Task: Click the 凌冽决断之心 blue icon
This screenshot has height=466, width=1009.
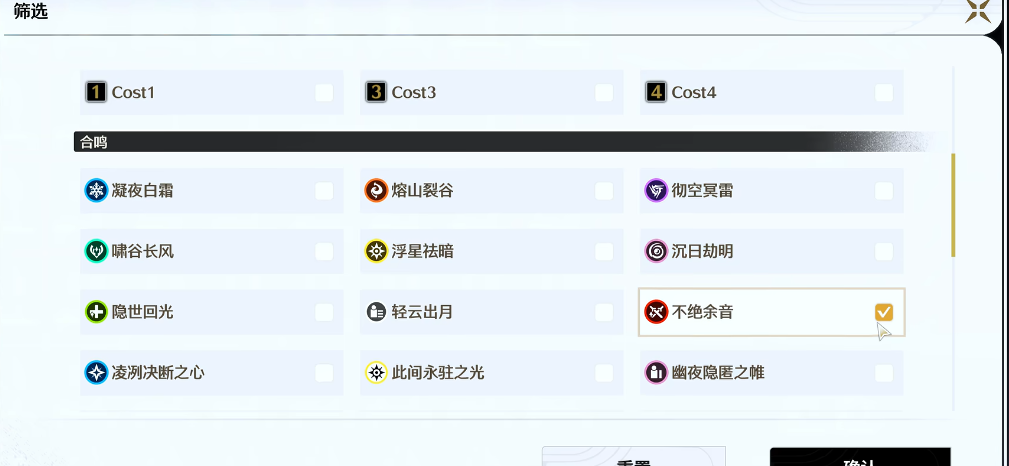Action: coord(96,373)
